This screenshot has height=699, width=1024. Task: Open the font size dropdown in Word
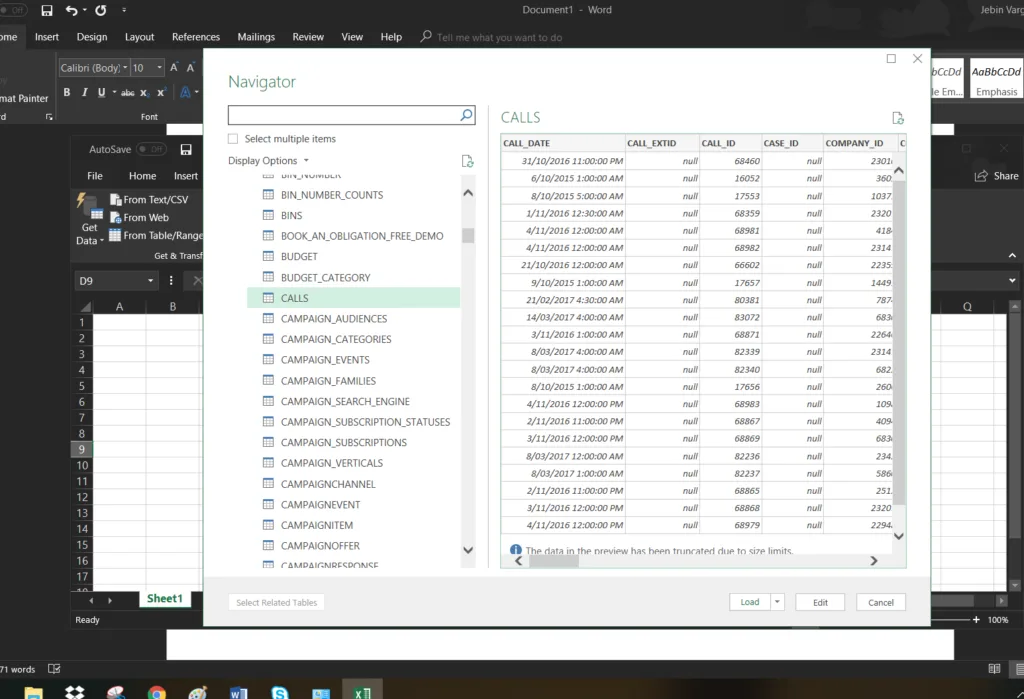pyautogui.click(x=158, y=68)
